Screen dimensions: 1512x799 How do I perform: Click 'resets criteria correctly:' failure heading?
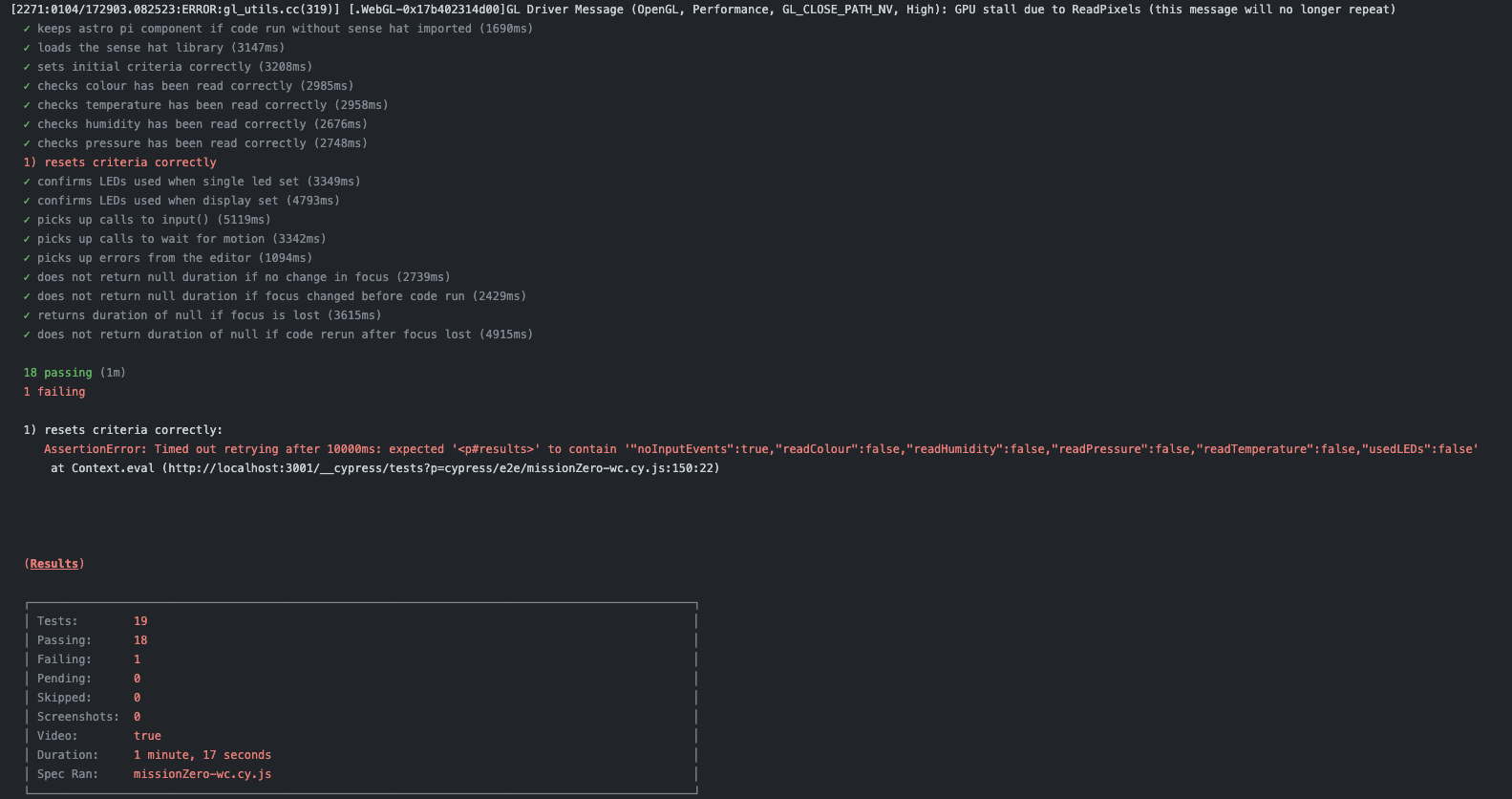[123, 430]
